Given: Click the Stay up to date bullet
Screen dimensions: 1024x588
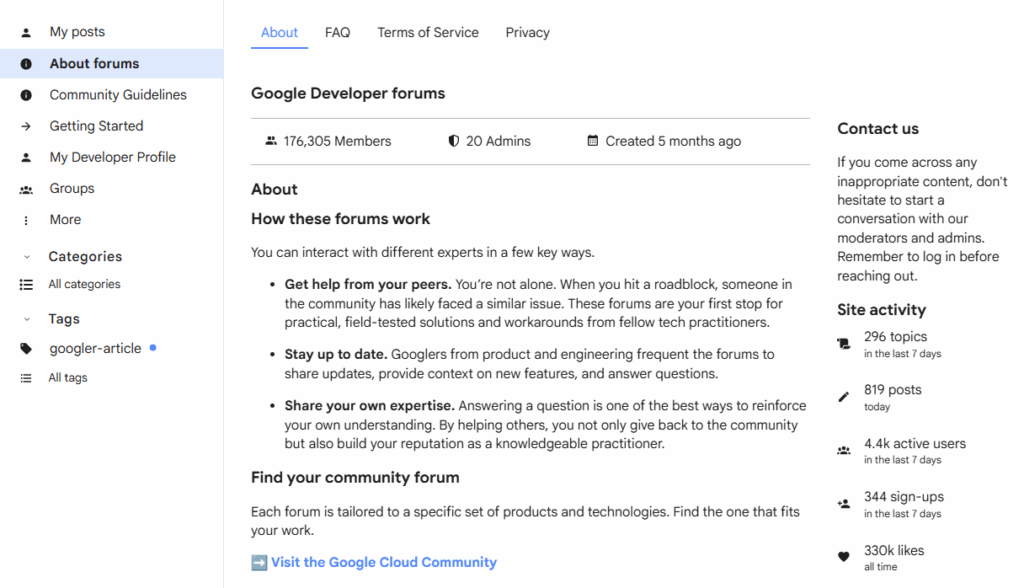Looking at the screenshot, I should point(529,364).
